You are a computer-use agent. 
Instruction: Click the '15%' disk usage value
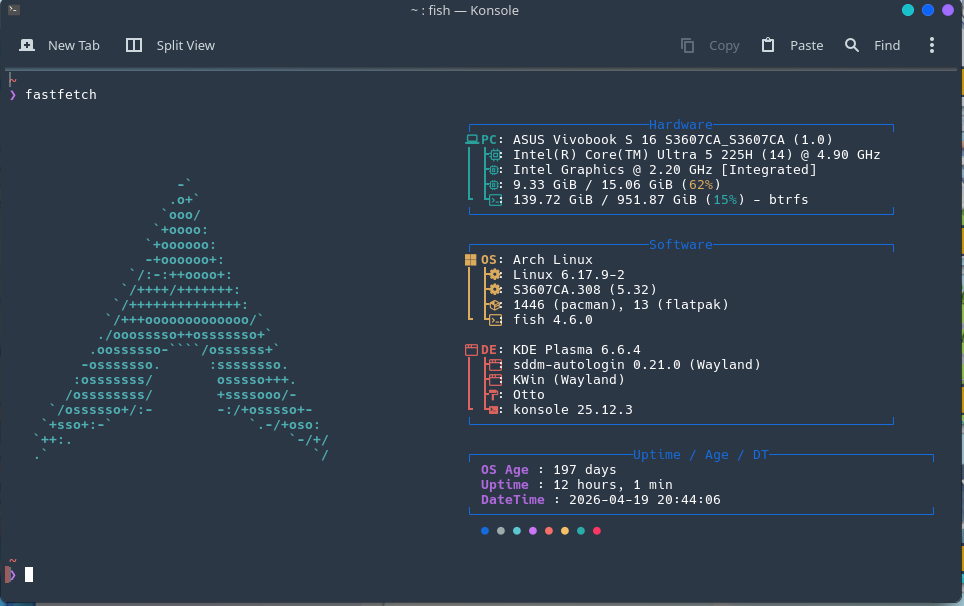tap(725, 200)
